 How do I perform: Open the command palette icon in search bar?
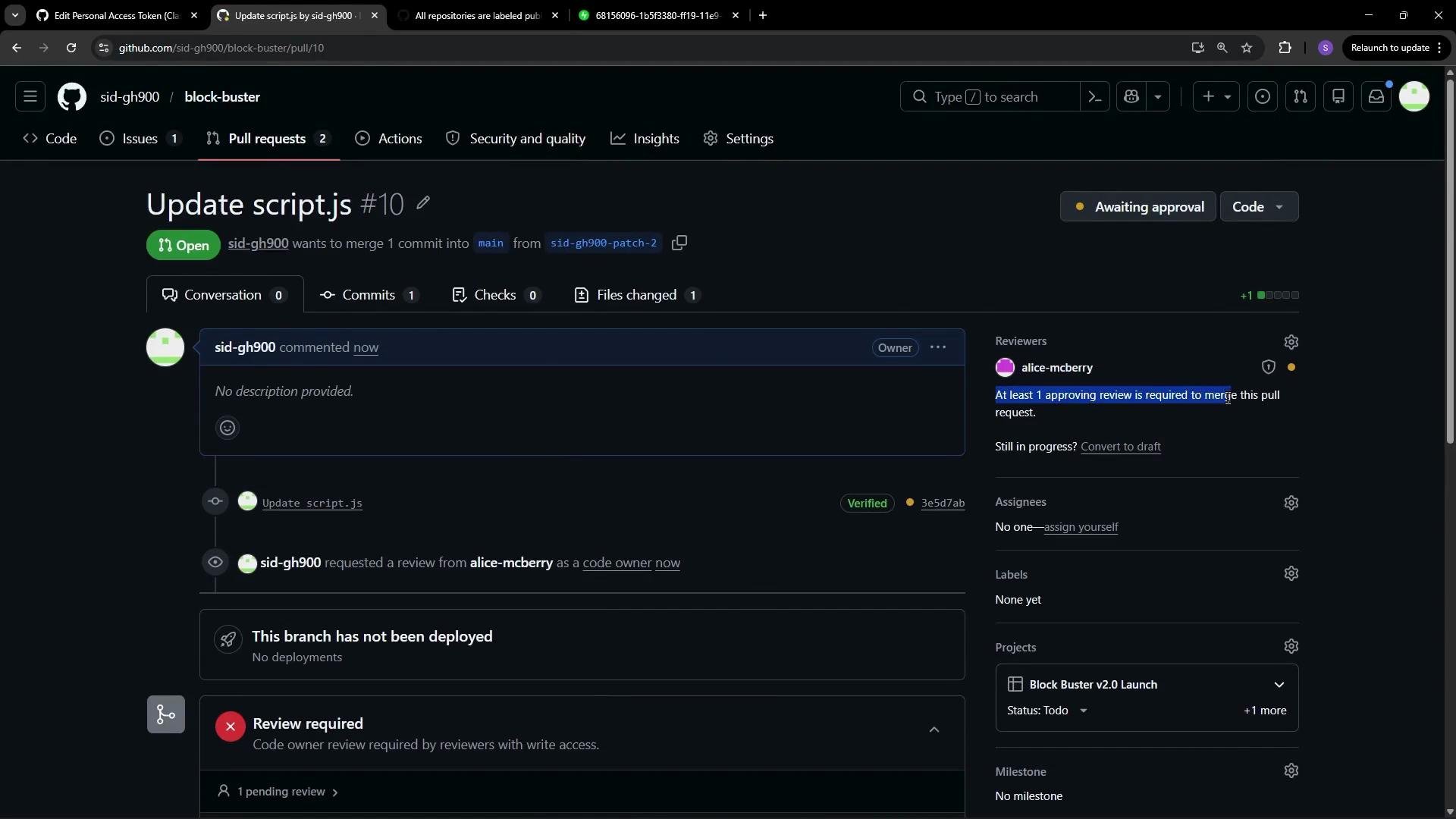[1094, 96]
